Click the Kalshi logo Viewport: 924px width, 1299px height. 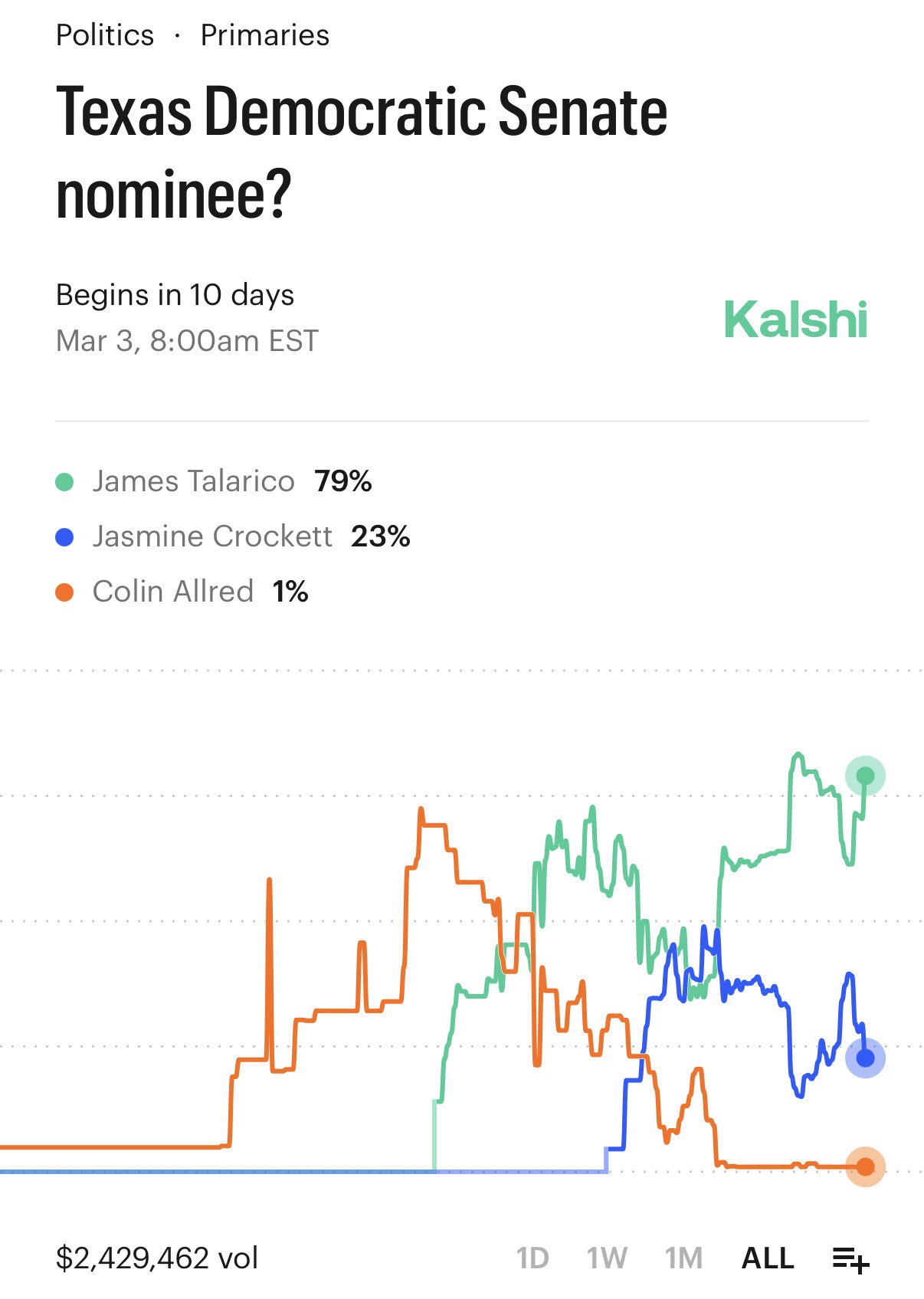tap(795, 319)
